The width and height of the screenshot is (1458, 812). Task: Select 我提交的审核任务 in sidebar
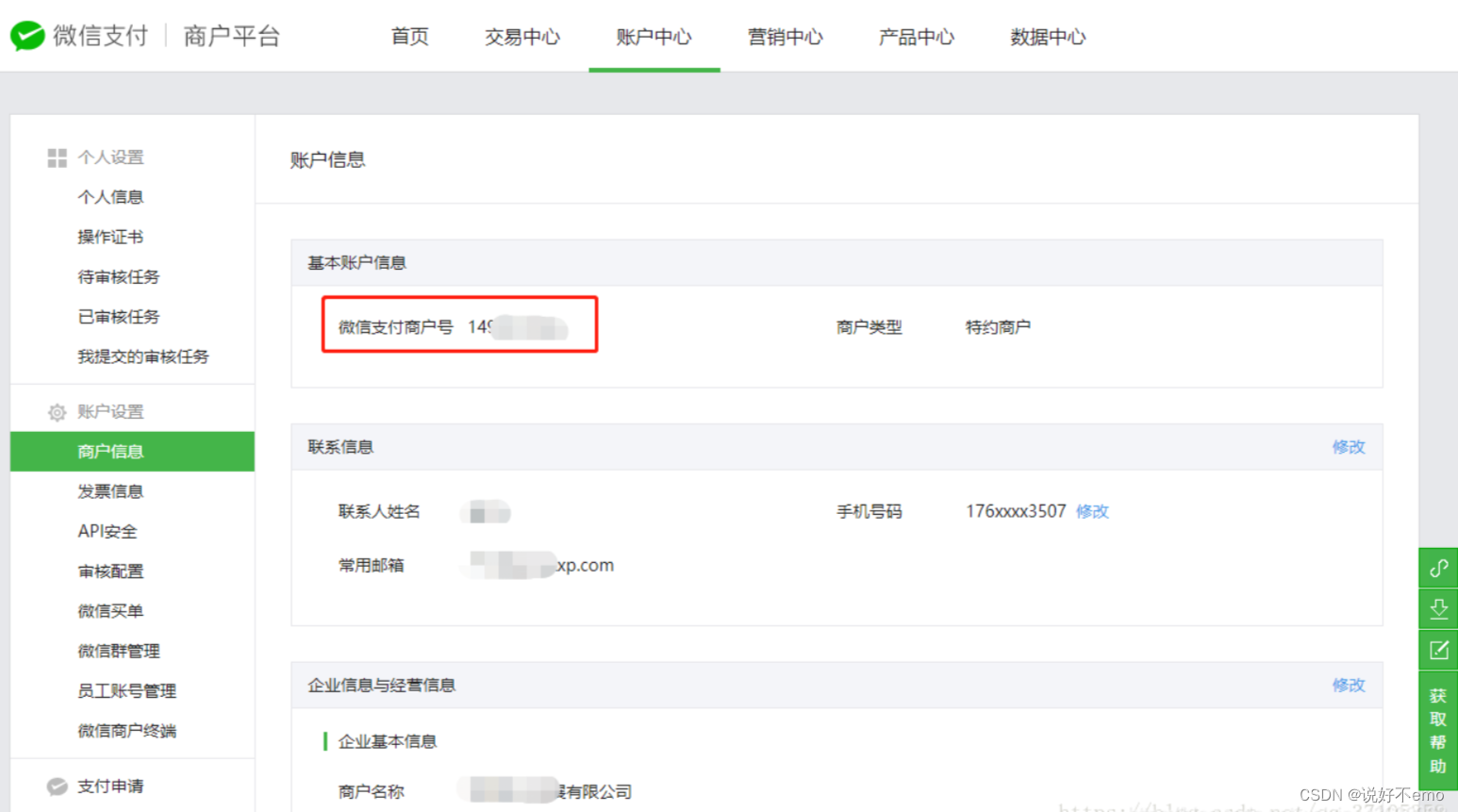[x=143, y=356]
